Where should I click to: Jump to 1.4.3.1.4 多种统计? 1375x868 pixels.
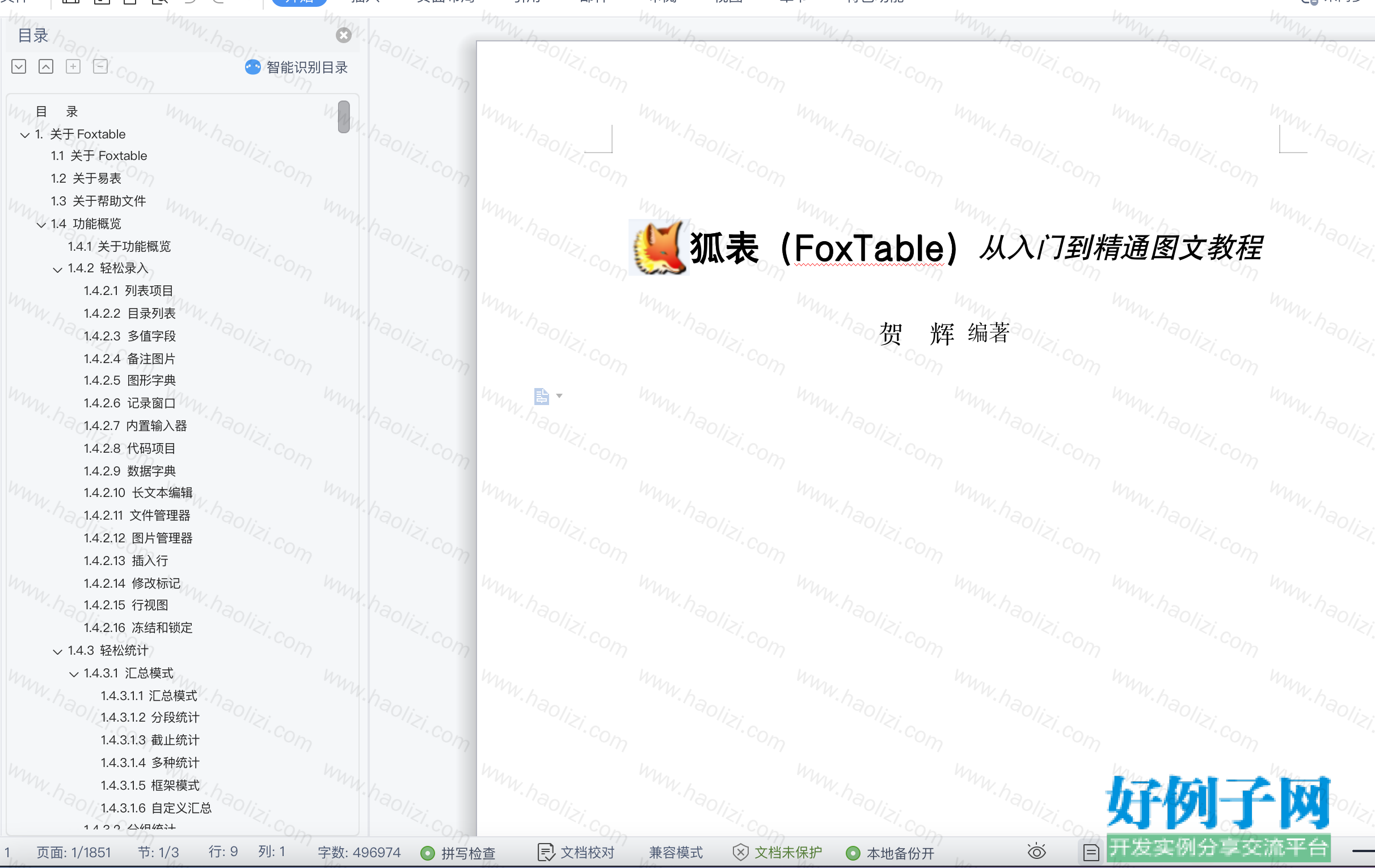click(x=150, y=764)
